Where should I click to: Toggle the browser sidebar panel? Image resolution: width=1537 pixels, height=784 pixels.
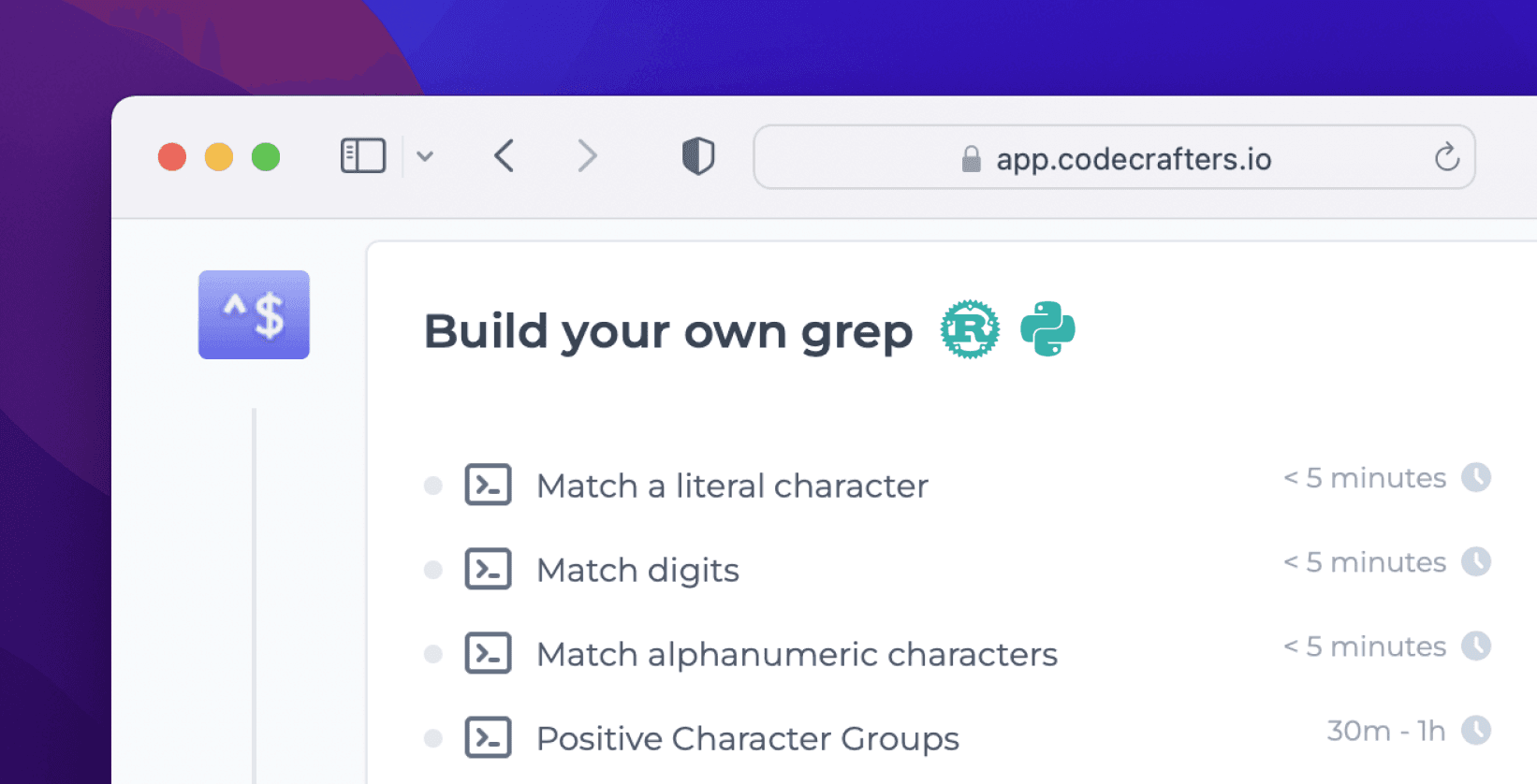pos(363,155)
